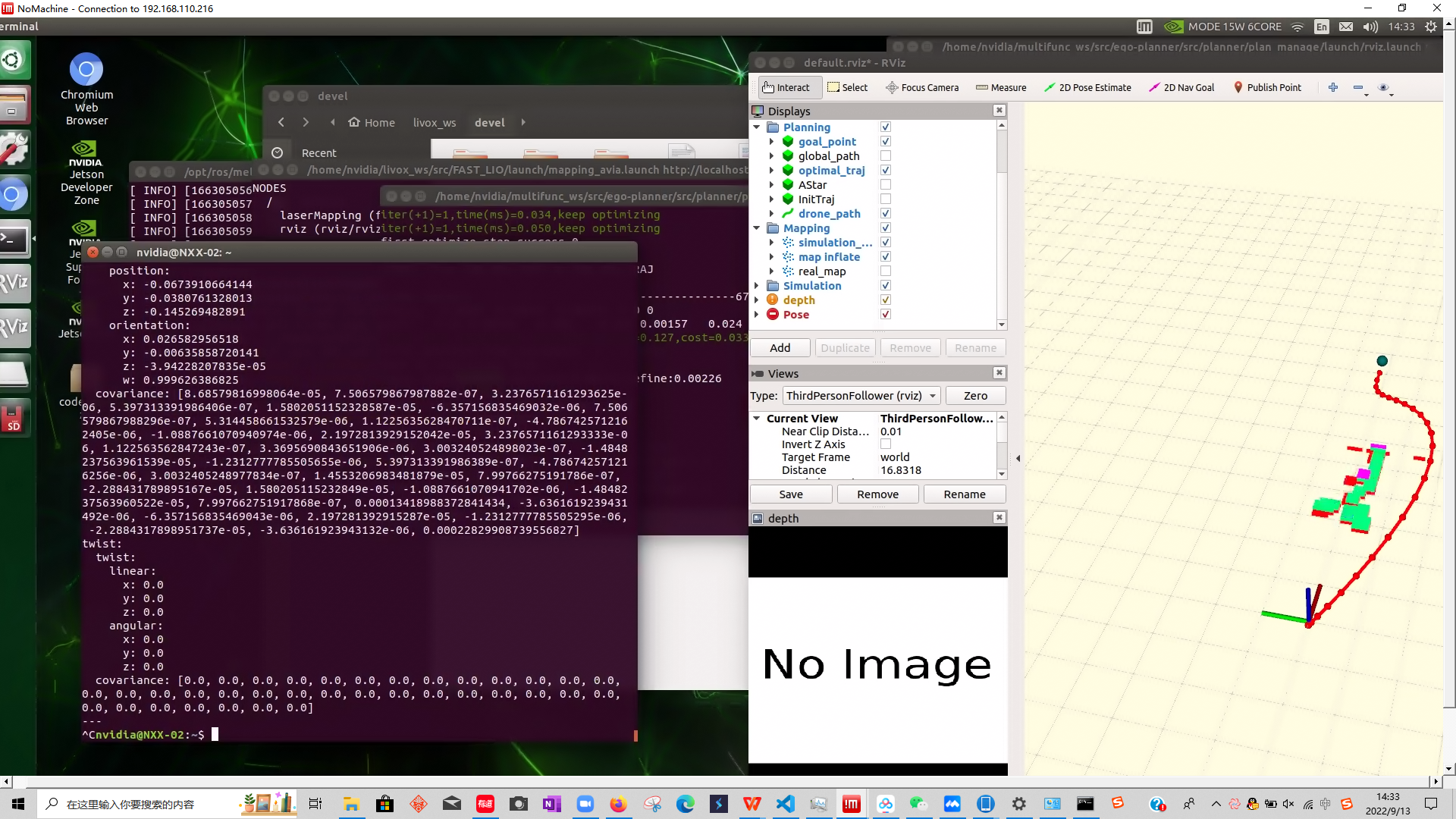Viewport: 1456px width, 819px height.
Task: Open the tool options icon in RViz toolbar
Action: pyautogui.click(x=1383, y=87)
